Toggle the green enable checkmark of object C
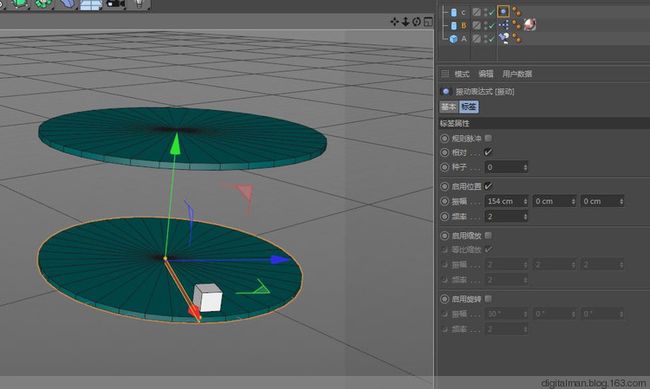This screenshot has width=650, height=389. coord(491,13)
